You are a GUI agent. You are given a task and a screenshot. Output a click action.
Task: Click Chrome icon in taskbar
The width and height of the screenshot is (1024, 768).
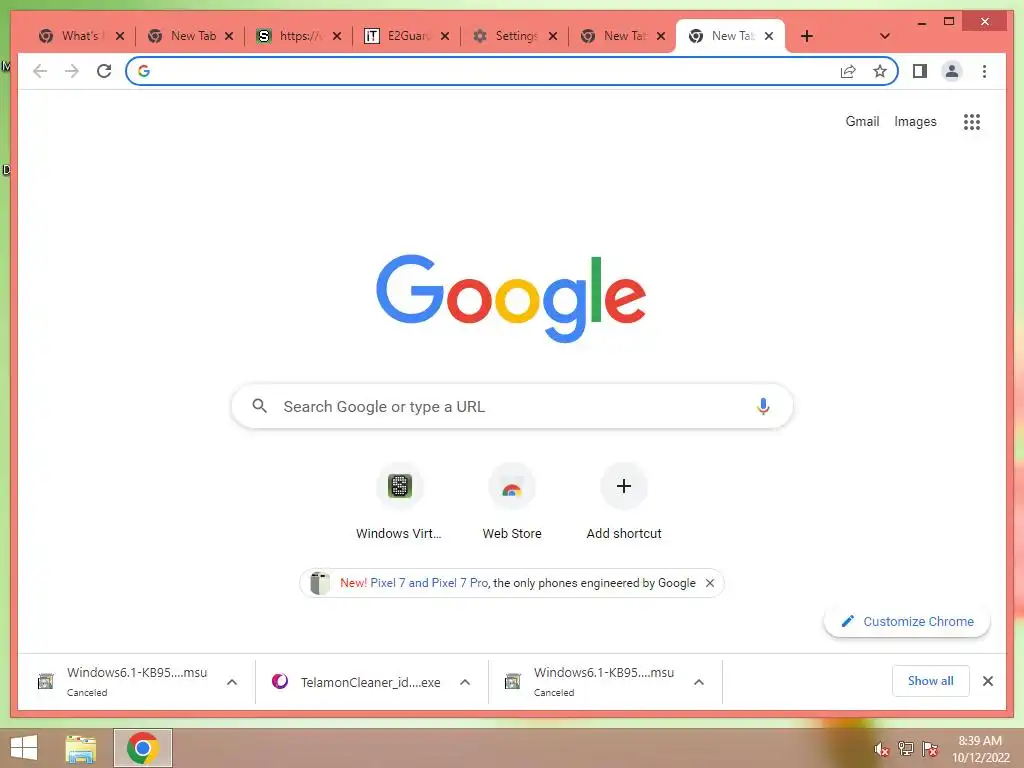pyautogui.click(x=143, y=748)
